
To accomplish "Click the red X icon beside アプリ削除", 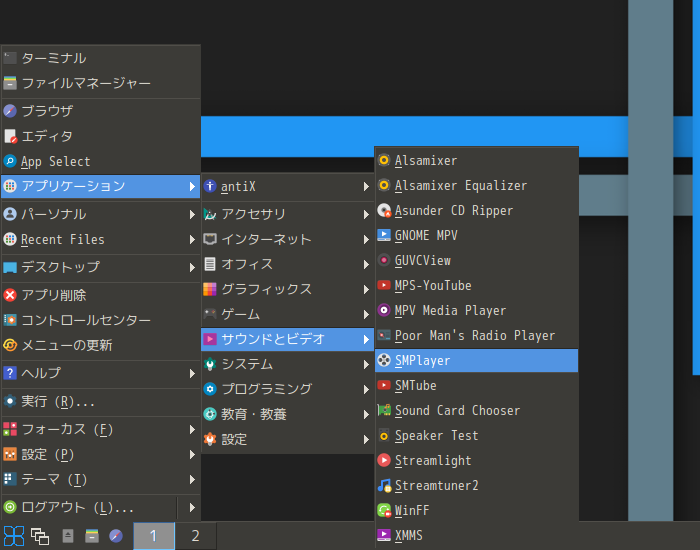I will click(10, 295).
